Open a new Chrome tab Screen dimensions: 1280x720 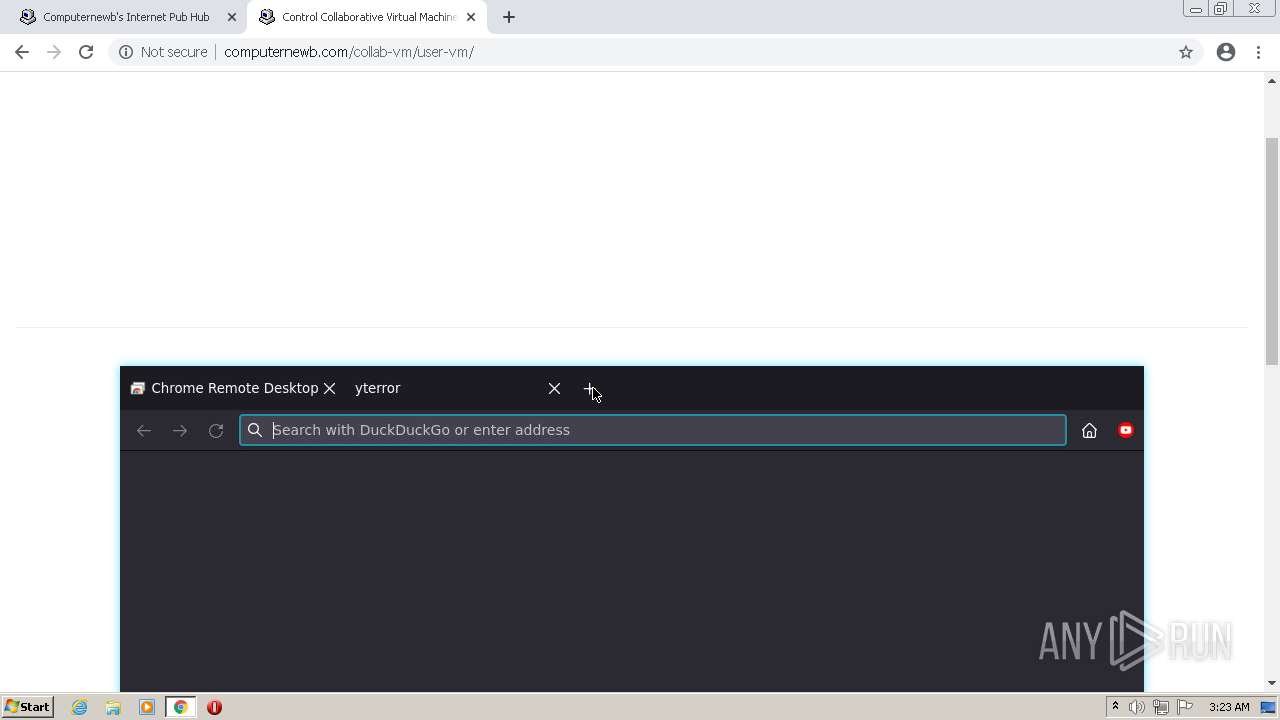(509, 17)
